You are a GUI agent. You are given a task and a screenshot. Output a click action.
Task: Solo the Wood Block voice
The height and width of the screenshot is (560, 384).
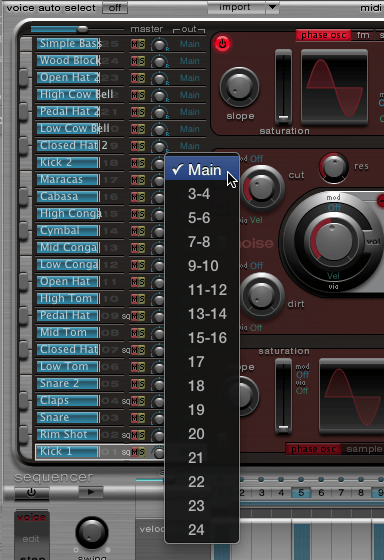142,61
